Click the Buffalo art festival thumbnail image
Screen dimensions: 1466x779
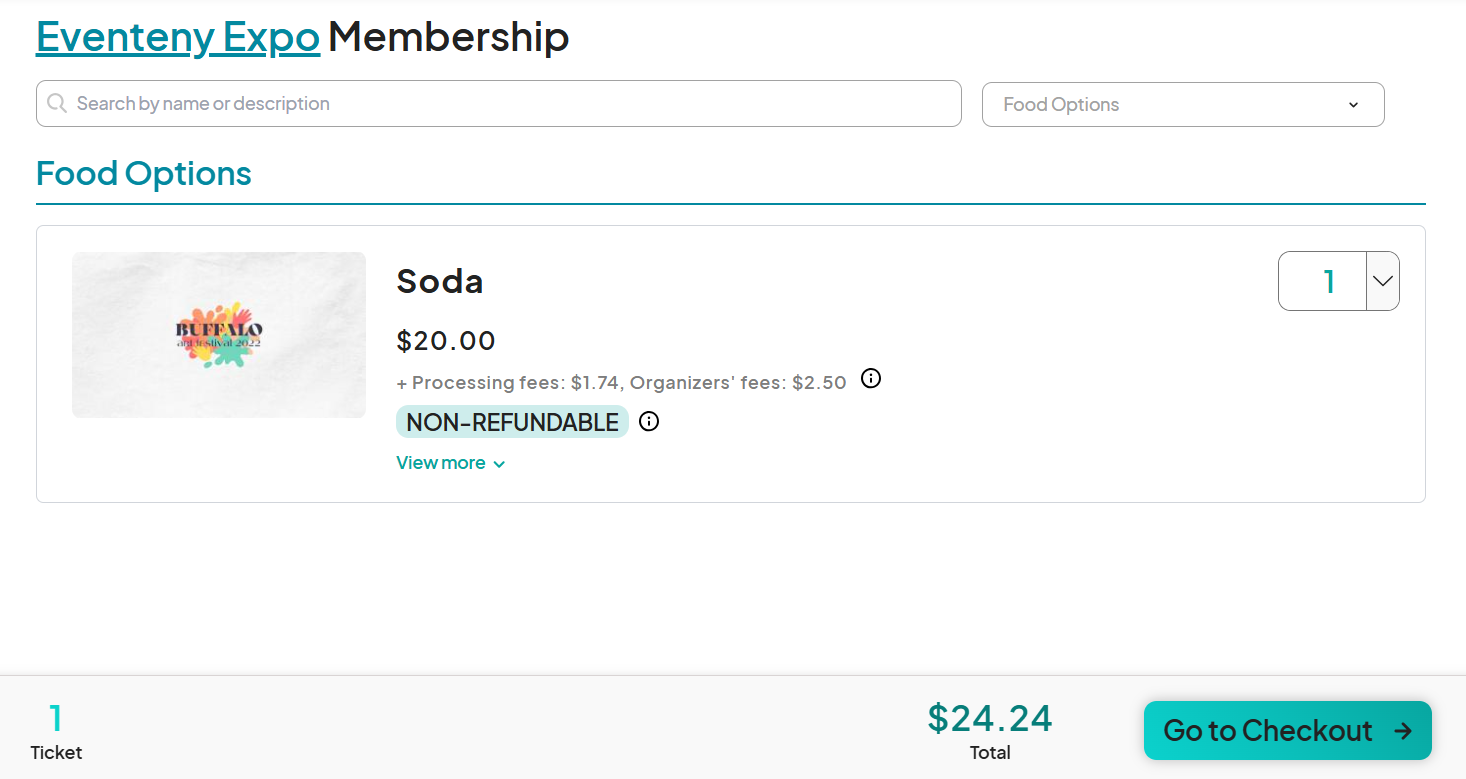[219, 335]
